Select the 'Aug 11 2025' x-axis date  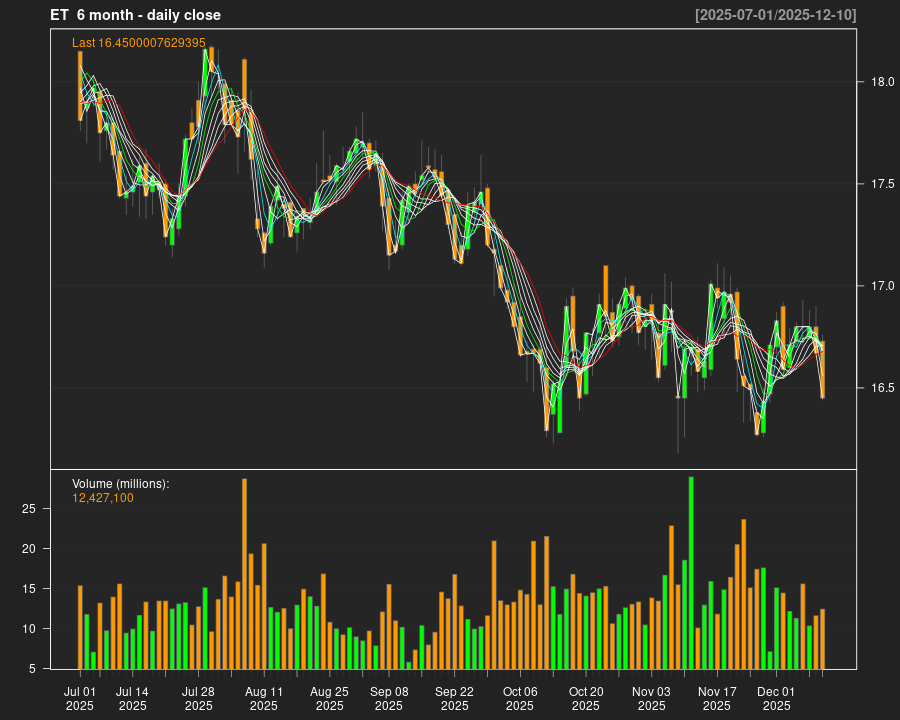[x=264, y=698]
